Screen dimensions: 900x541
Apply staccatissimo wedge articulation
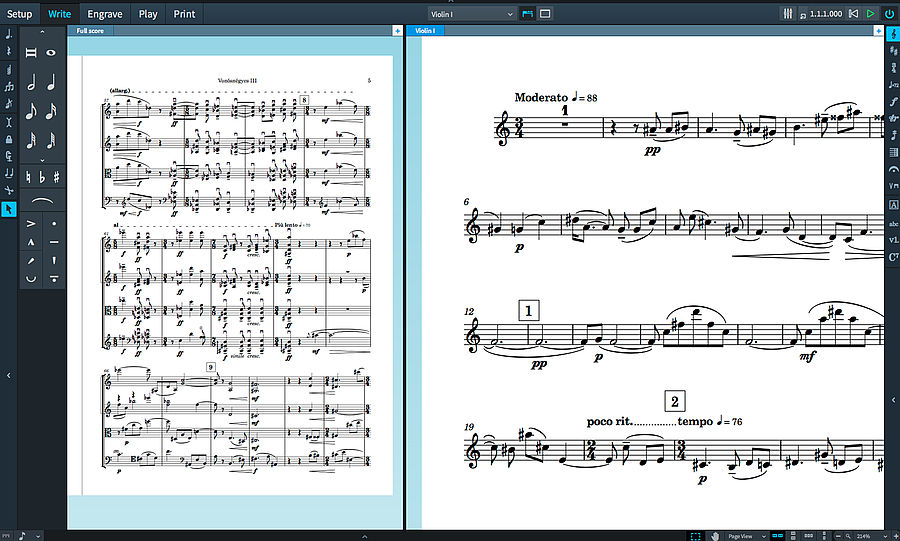pyautogui.click(x=53, y=260)
